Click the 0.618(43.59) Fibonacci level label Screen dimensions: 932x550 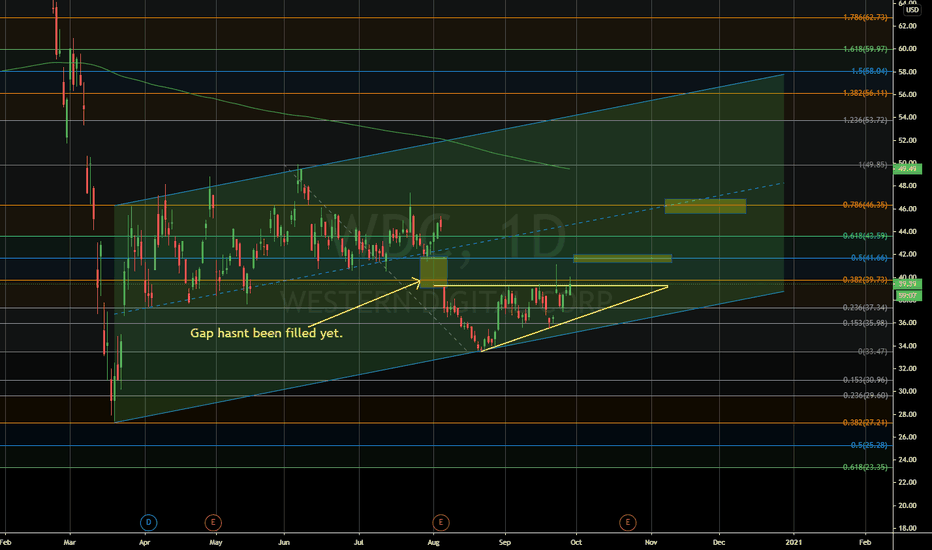point(865,236)
